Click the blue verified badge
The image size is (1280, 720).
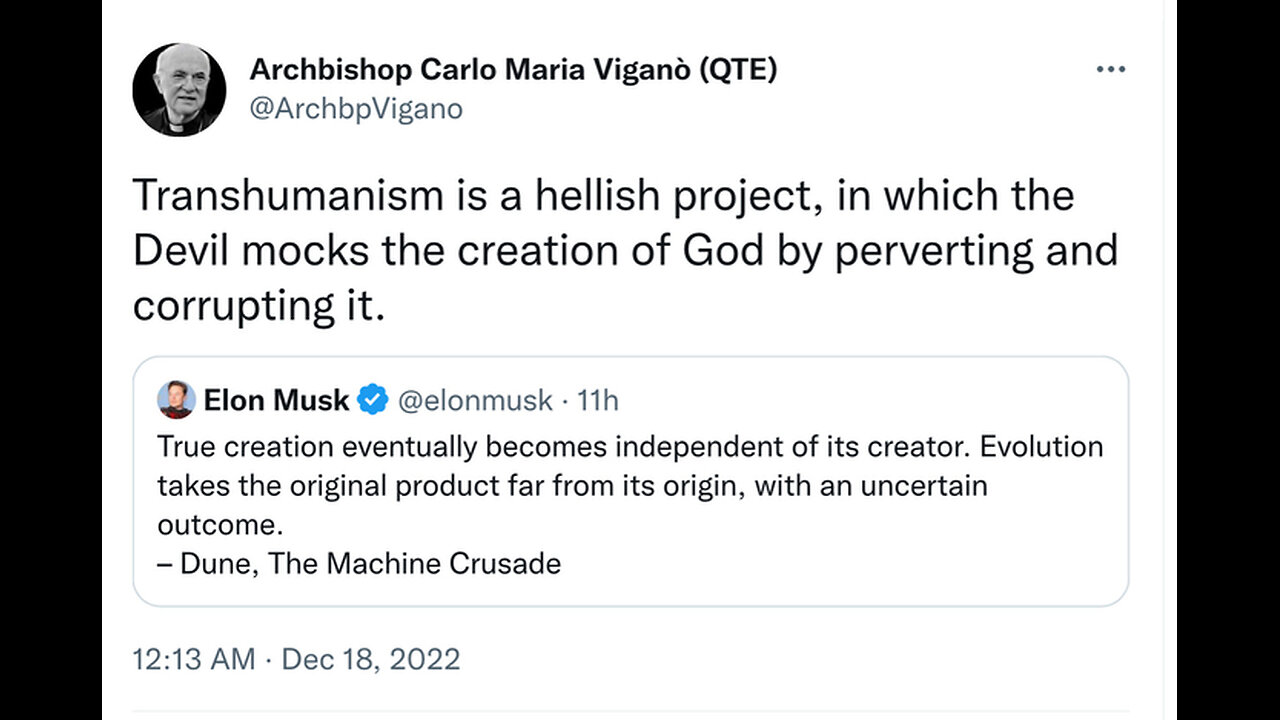pos(373,400)
